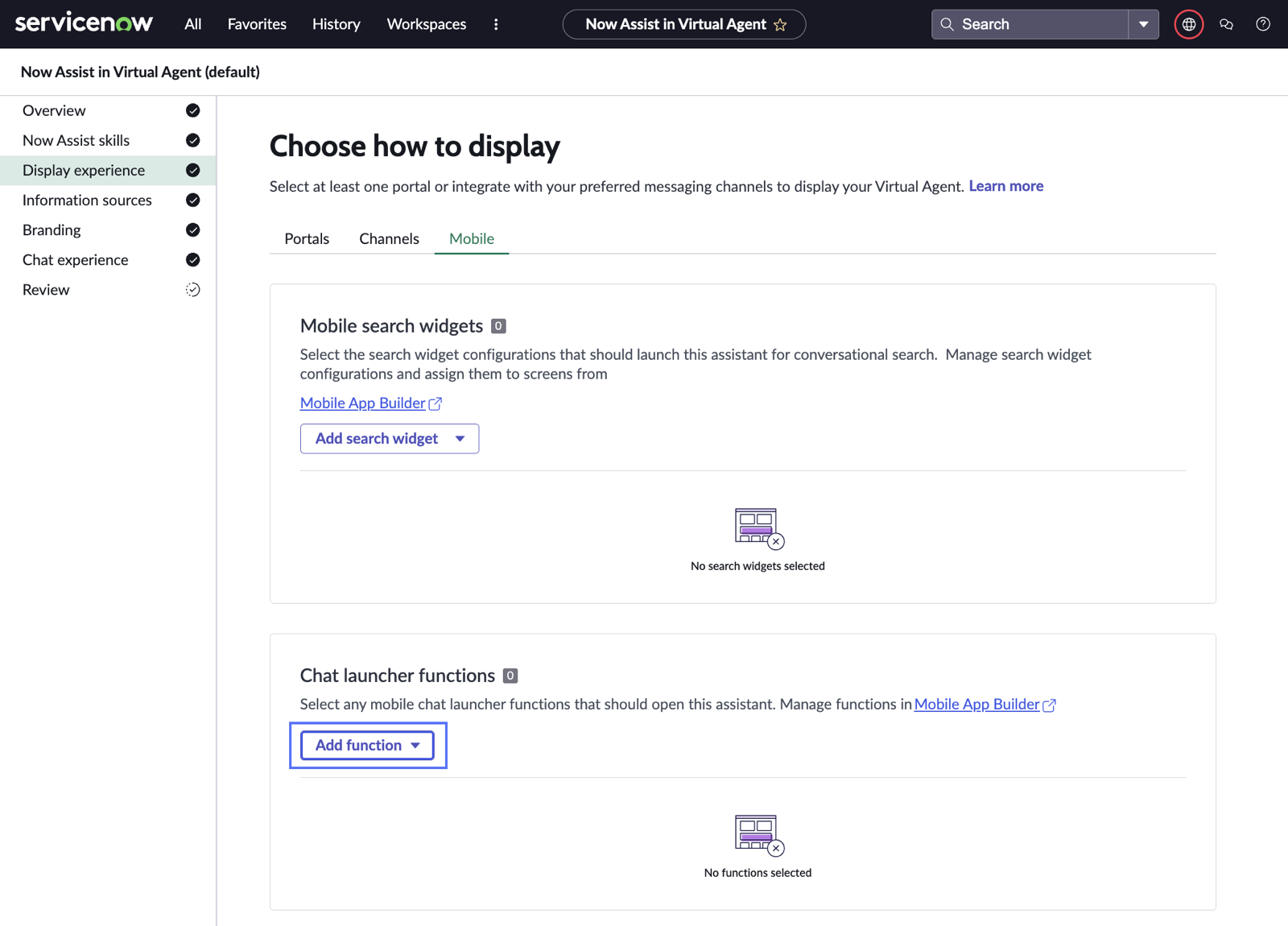This screenshot has width=1288, height=926.
Task: Open the help question mark icon
Action: (x=1263, y=24)
